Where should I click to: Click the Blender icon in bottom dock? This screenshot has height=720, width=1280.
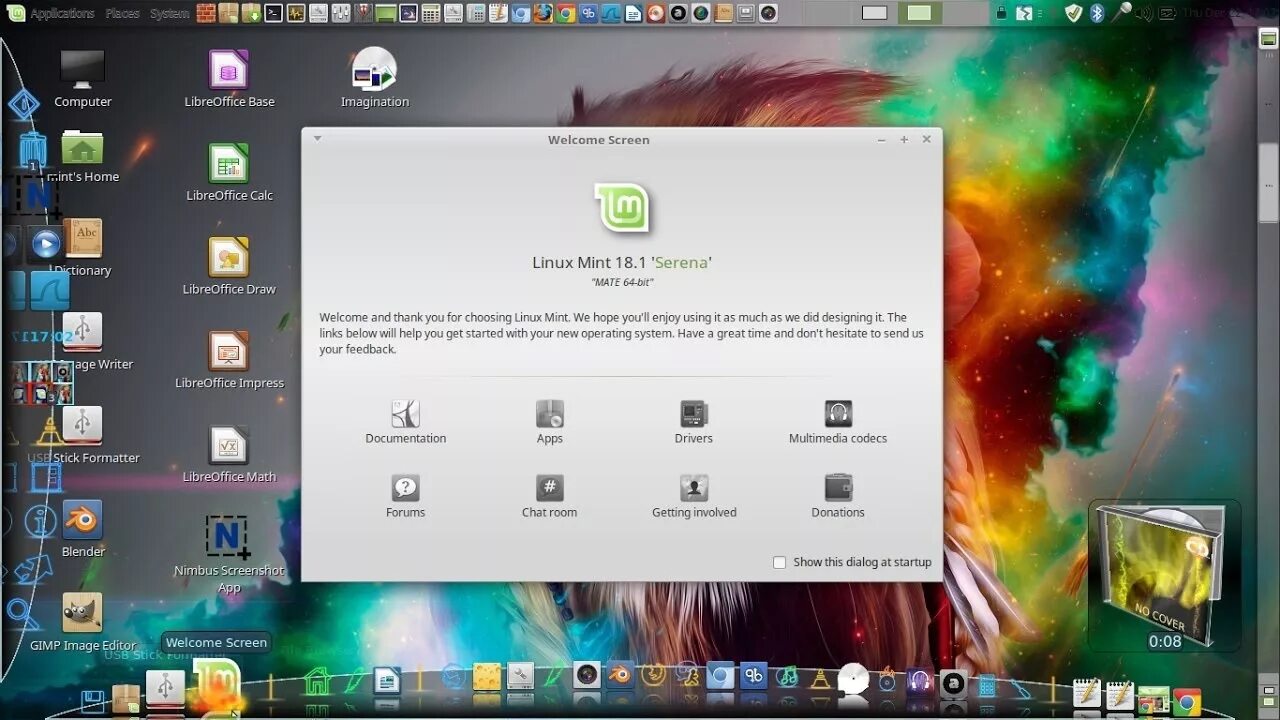[620, 675]
